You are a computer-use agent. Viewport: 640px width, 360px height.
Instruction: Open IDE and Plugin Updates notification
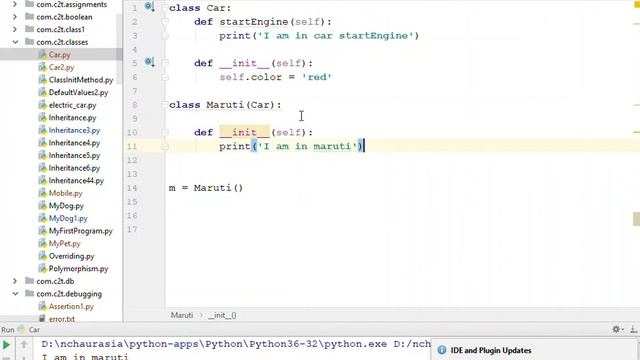tap(491, 350)
